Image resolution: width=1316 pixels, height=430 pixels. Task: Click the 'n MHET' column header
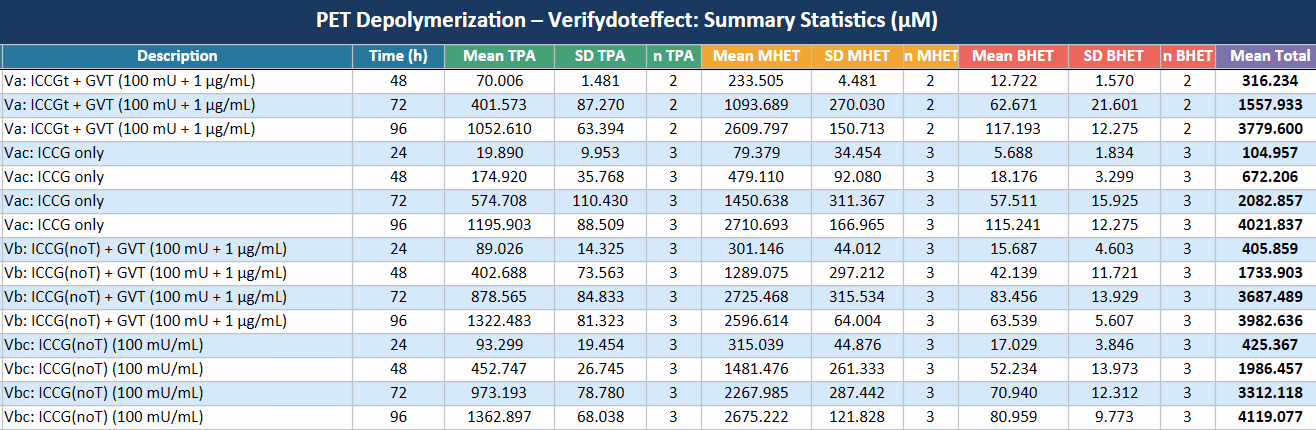[931, 56]
